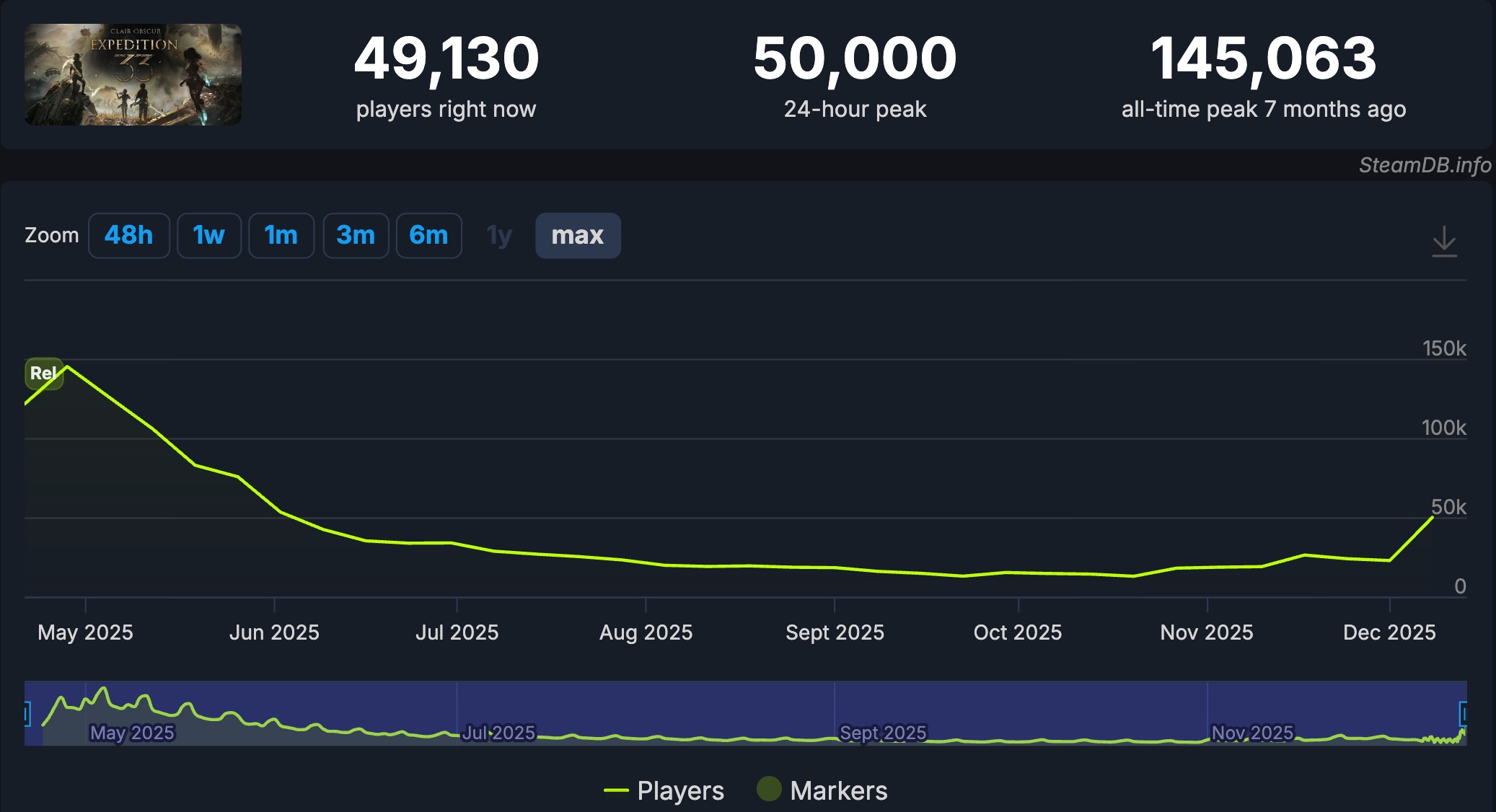The image size is (1496, 812).
Task: Set zoom to 48h
Action: click(128, 235)
